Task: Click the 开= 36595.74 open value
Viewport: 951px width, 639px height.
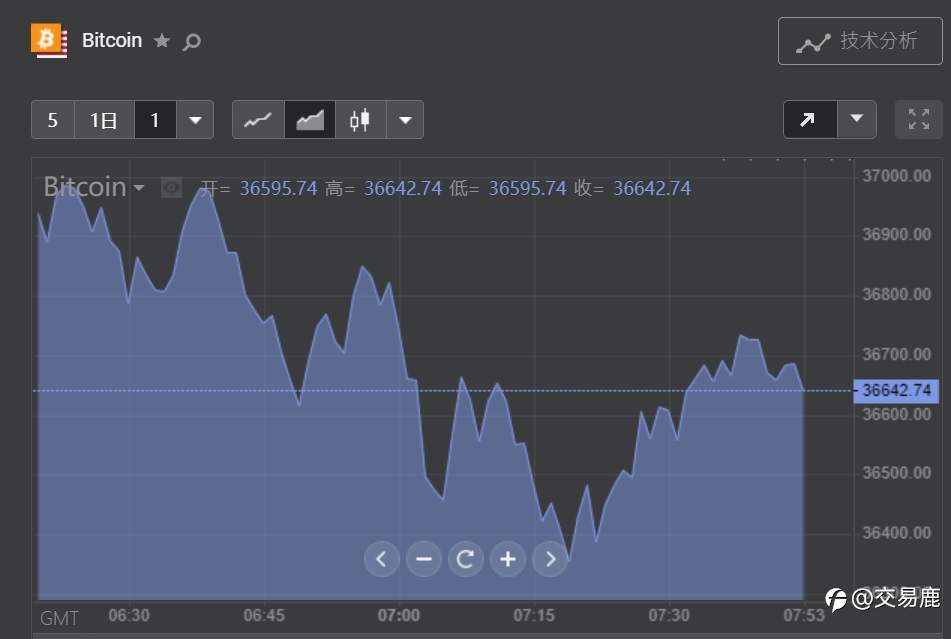Action: pyautogui.click(x=258, y=189)
